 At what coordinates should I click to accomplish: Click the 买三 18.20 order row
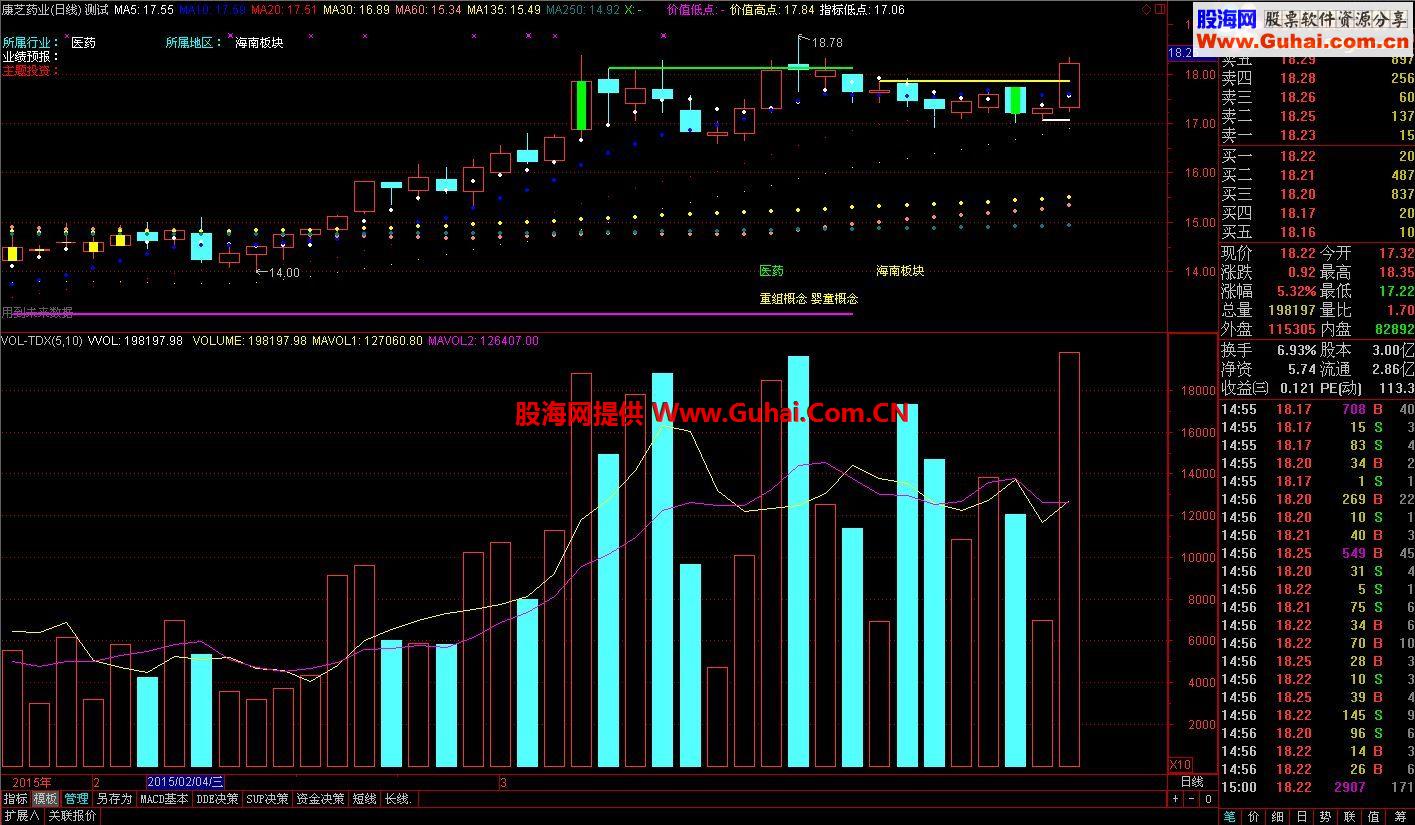click(1317, 194)
